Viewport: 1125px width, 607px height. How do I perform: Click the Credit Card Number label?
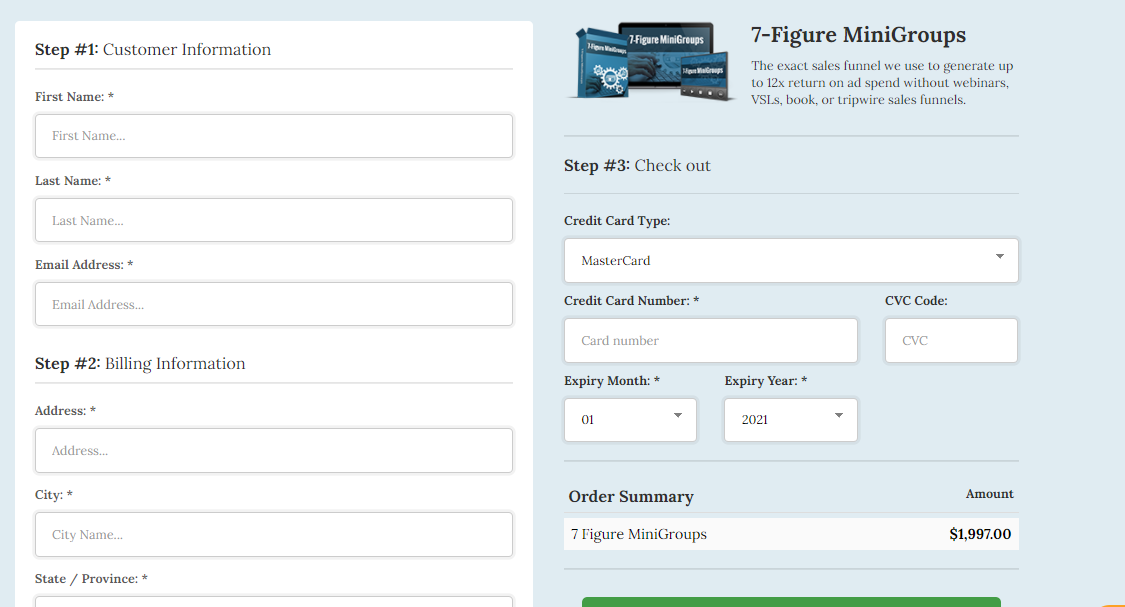pos(631,301)
